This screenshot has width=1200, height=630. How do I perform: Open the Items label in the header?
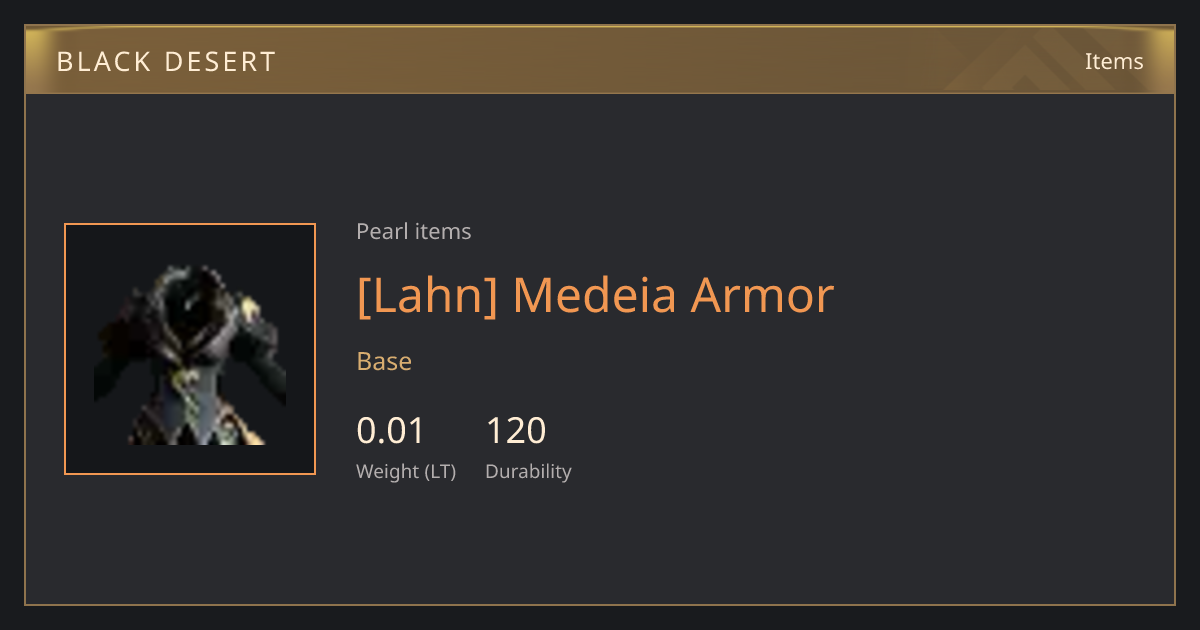click(1114, 61)
